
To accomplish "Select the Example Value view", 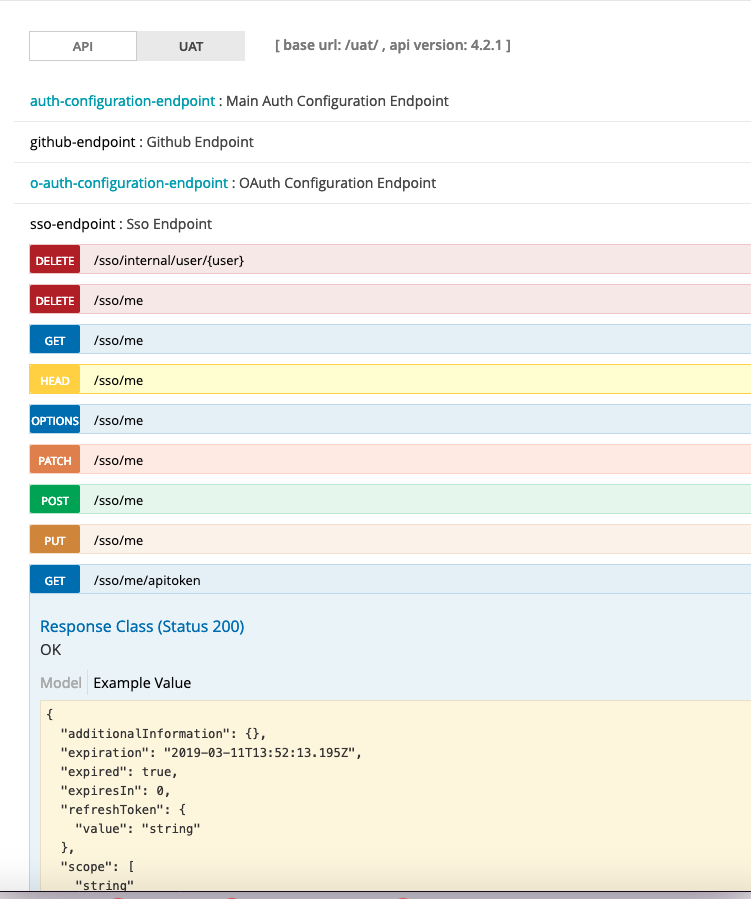I will [142, 683].
